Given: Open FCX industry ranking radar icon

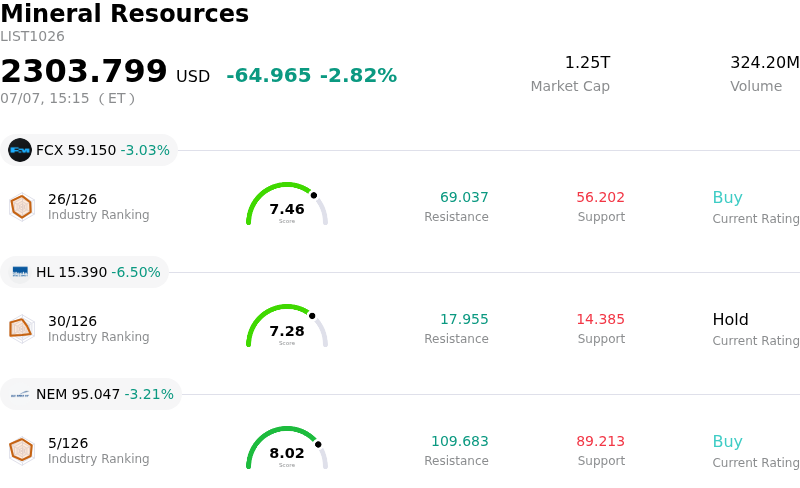Looking at the screenshot, I should click(x=22, y=207).
